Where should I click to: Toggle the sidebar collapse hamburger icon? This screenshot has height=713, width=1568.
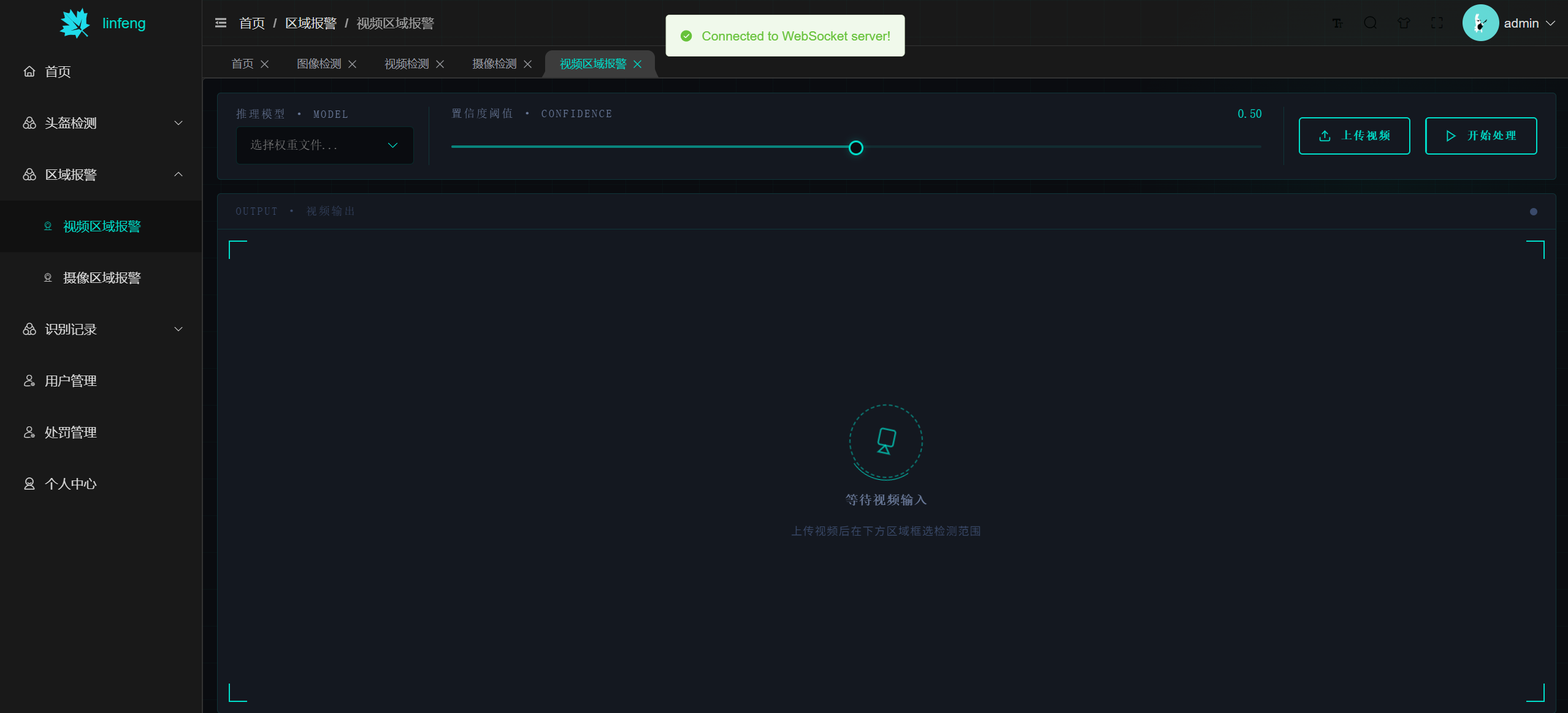click(221, 23)
